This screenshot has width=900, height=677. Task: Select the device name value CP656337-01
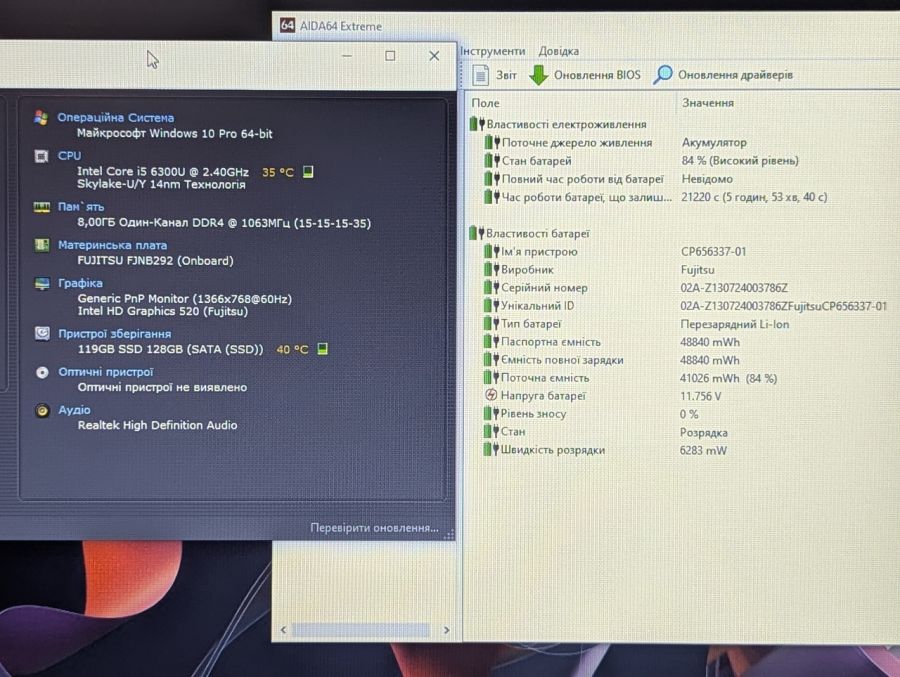click(x=713, y=252)
